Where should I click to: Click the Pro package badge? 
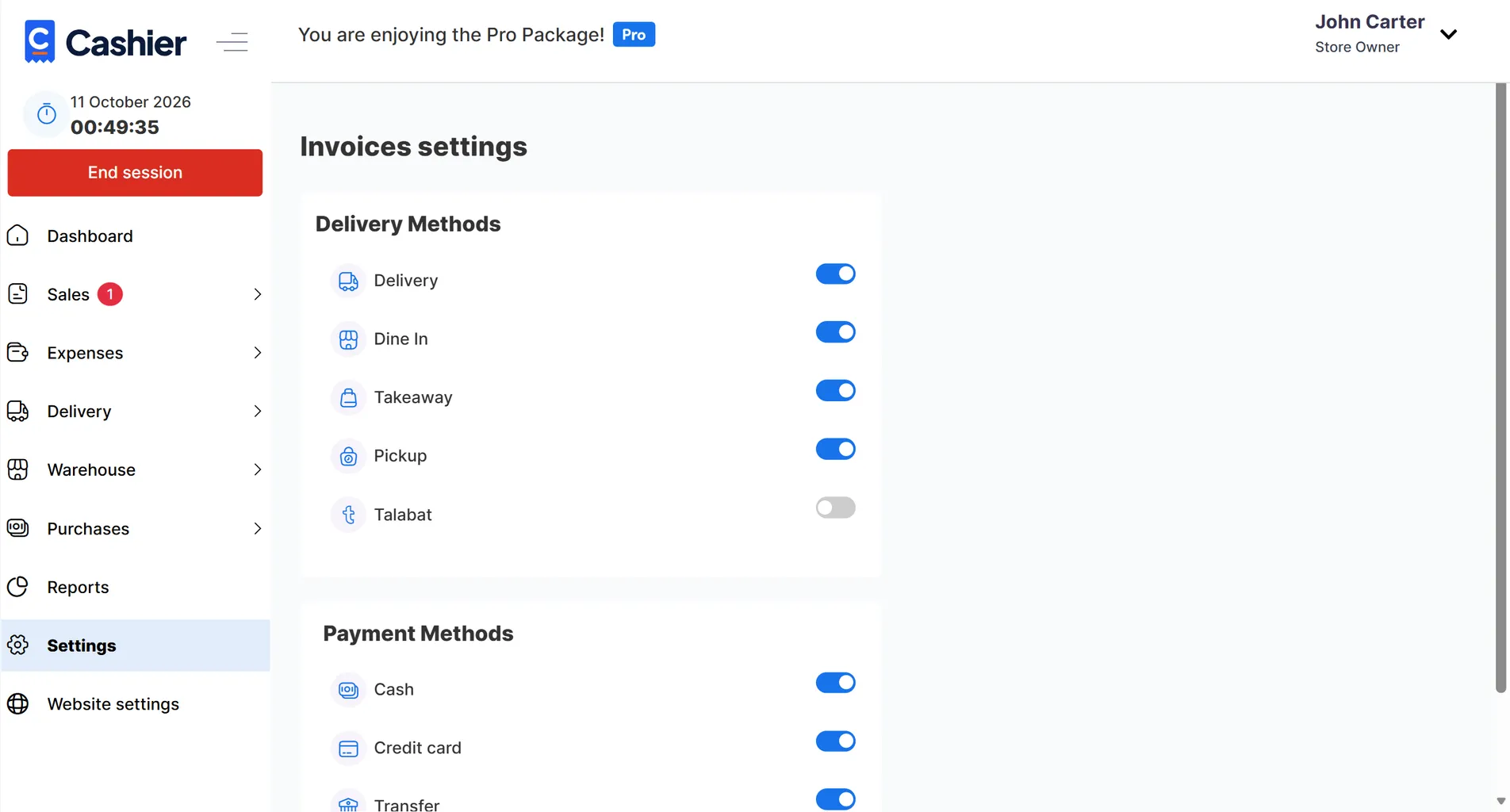(634, 35)
